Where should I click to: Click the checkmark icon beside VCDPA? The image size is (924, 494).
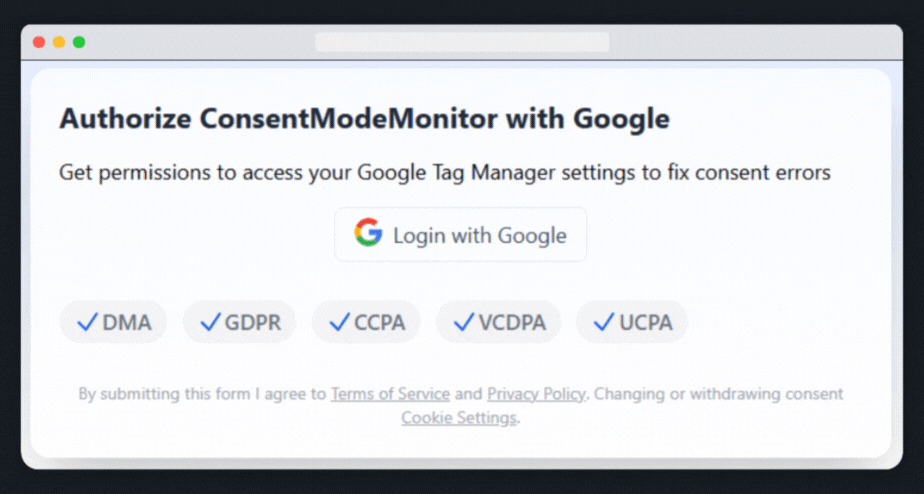(464, 322)
